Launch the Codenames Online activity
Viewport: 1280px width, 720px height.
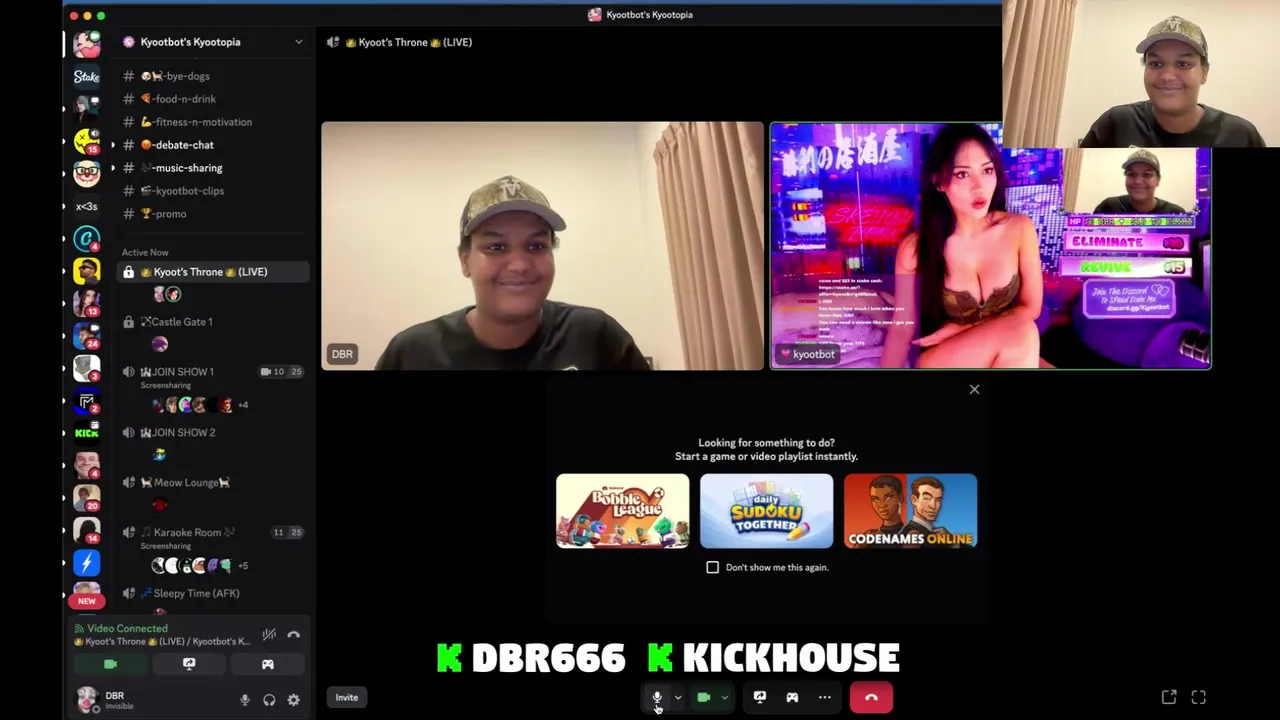(910, 511)
